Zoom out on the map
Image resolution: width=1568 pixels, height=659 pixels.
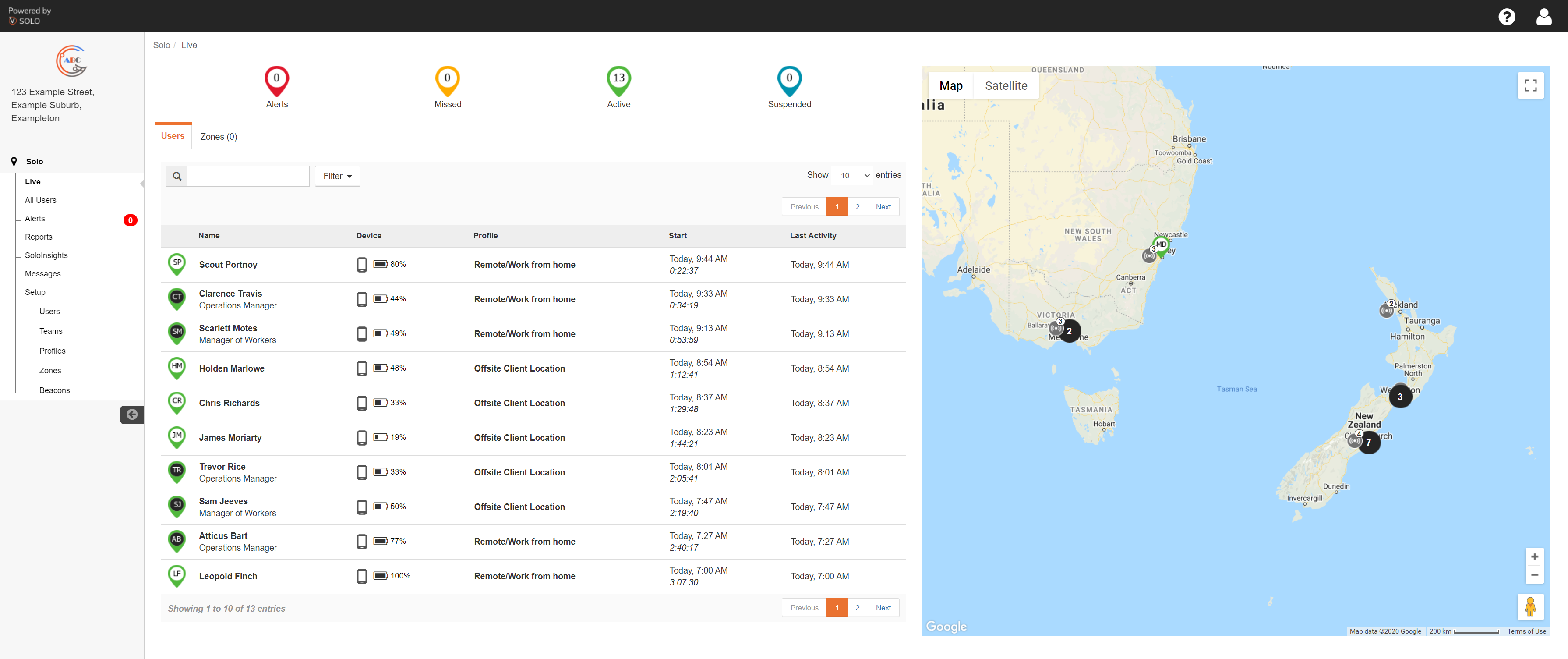point(1534,575)
